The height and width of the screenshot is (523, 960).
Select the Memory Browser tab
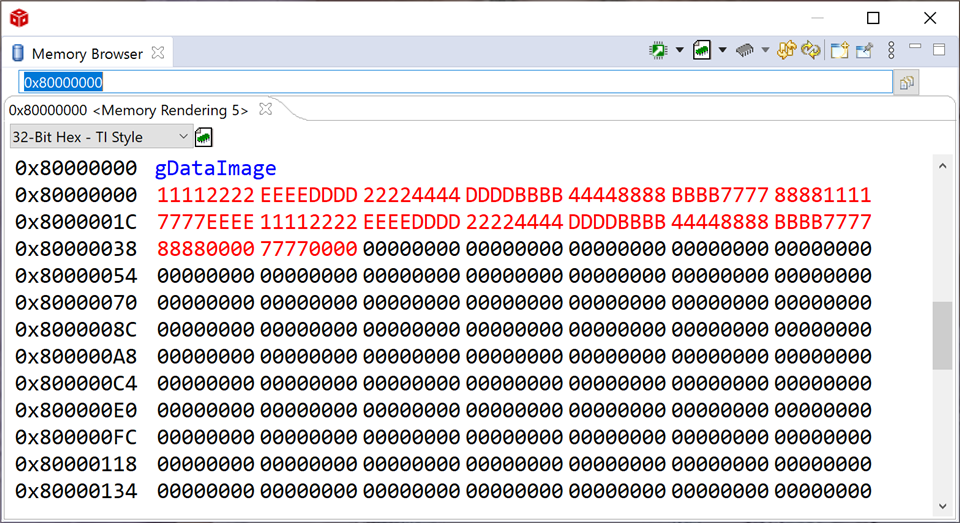click(87, 53)
